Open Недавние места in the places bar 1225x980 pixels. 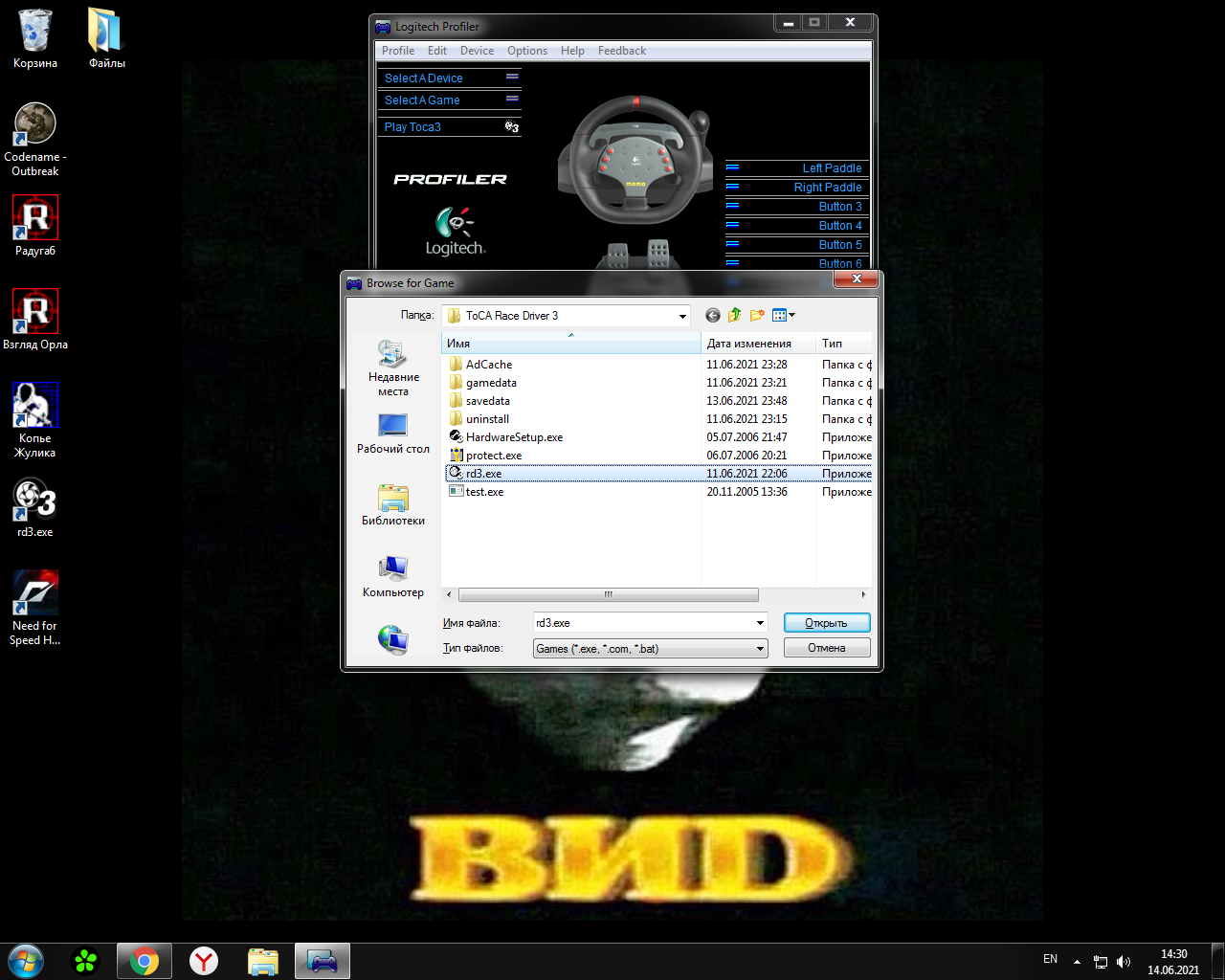[x=393, y=368]
